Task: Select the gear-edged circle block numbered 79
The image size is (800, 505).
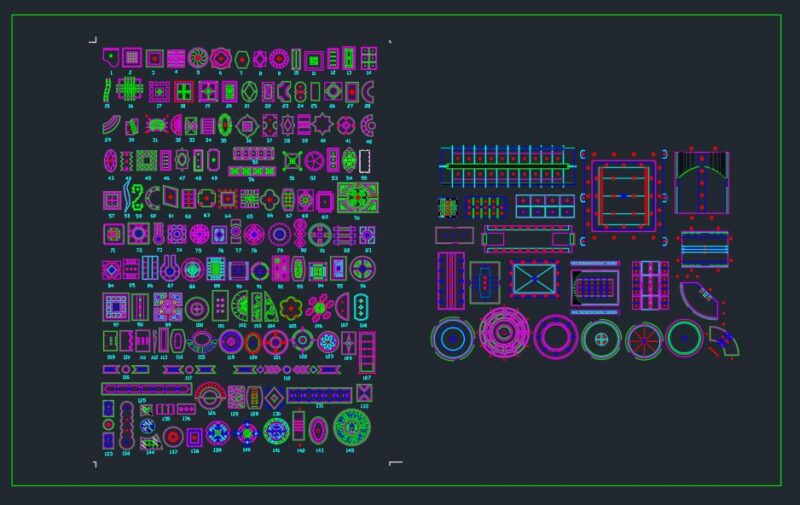Action: pos(279,235)
